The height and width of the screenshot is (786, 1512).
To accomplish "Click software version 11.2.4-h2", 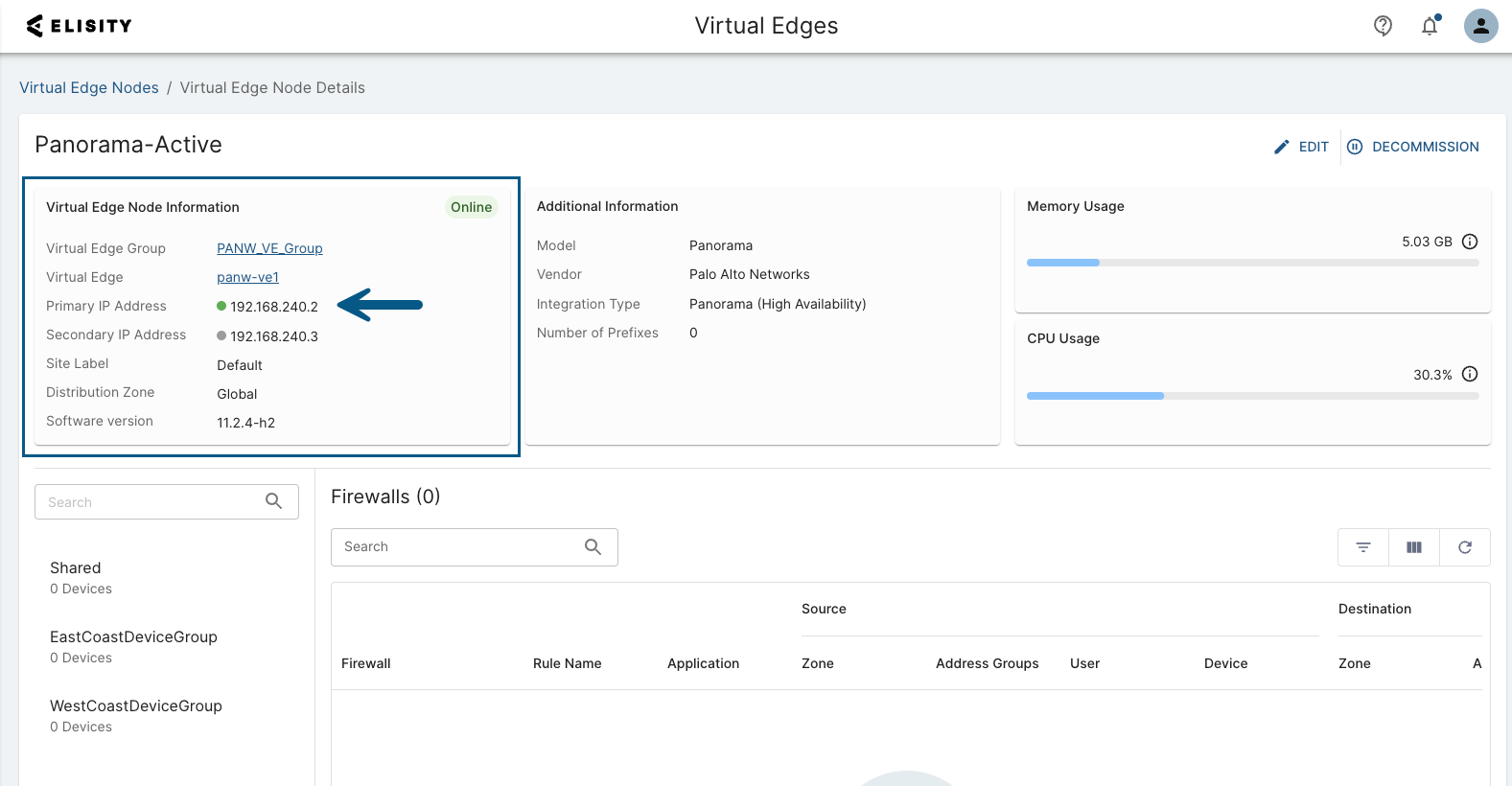I will pos(246,423).
